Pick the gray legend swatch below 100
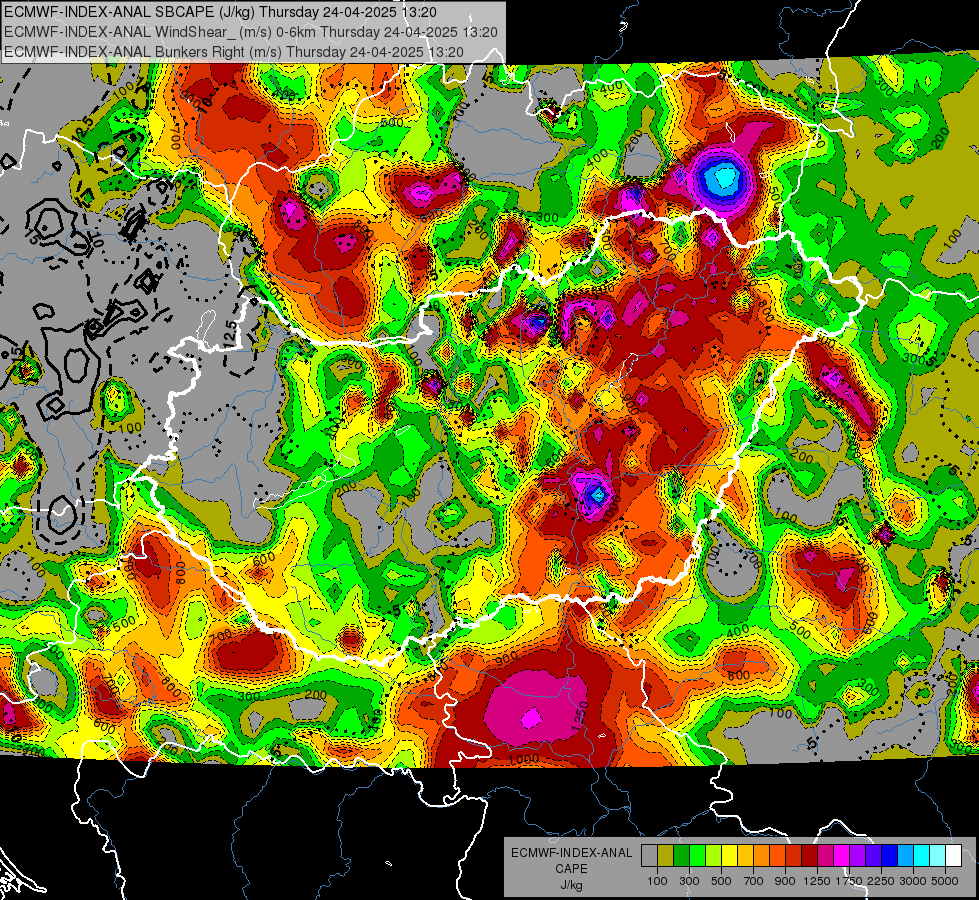The image size is (979, 900). point(649,856)
